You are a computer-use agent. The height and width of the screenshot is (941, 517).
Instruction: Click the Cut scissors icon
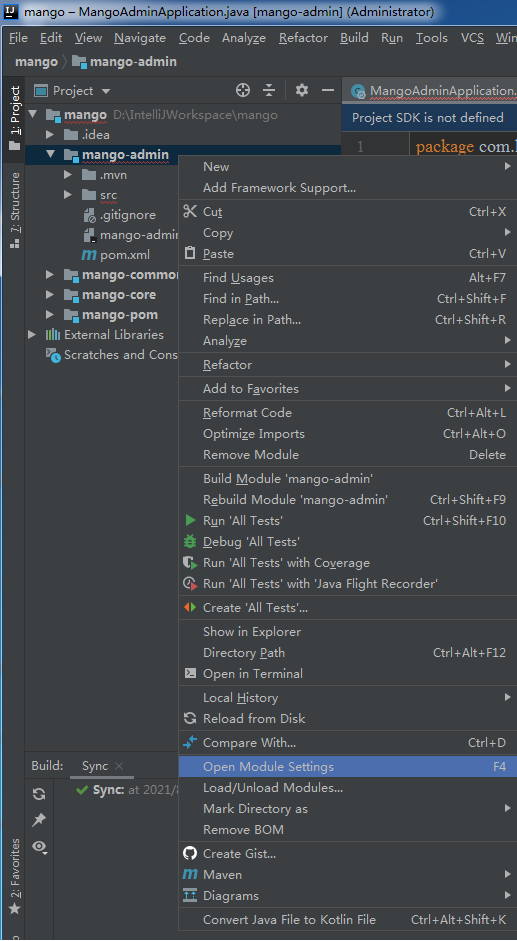190,211
